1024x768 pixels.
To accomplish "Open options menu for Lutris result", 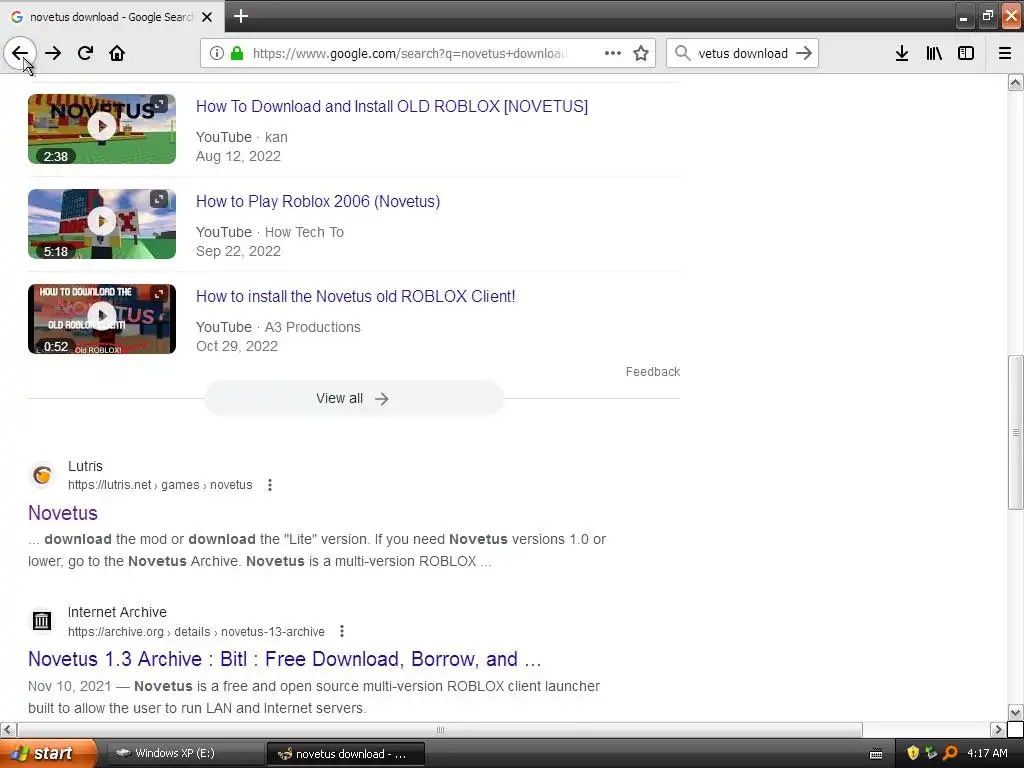I will click(270, 485).
